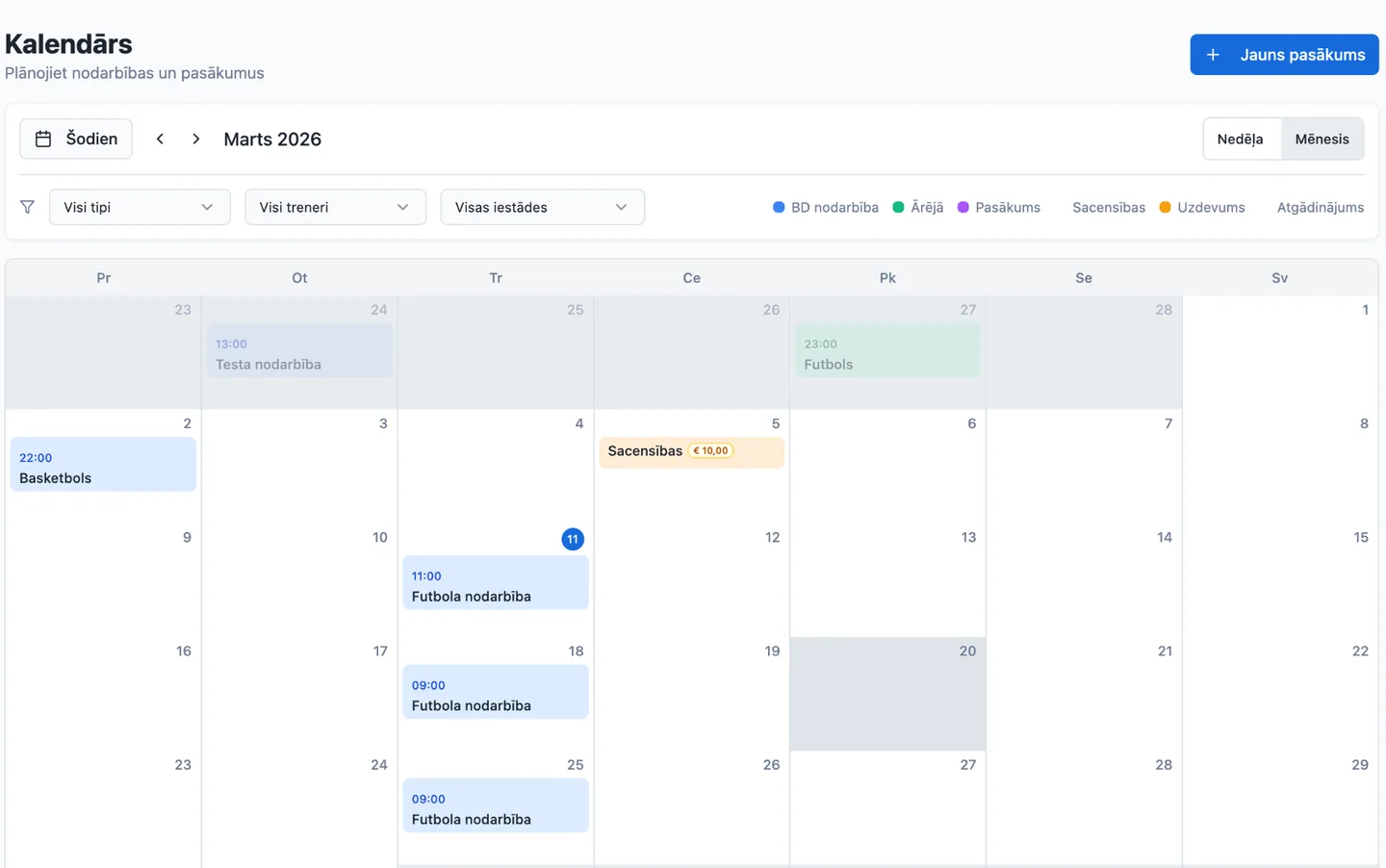Open the Basketbols event at 22:00

coord(103,465)
